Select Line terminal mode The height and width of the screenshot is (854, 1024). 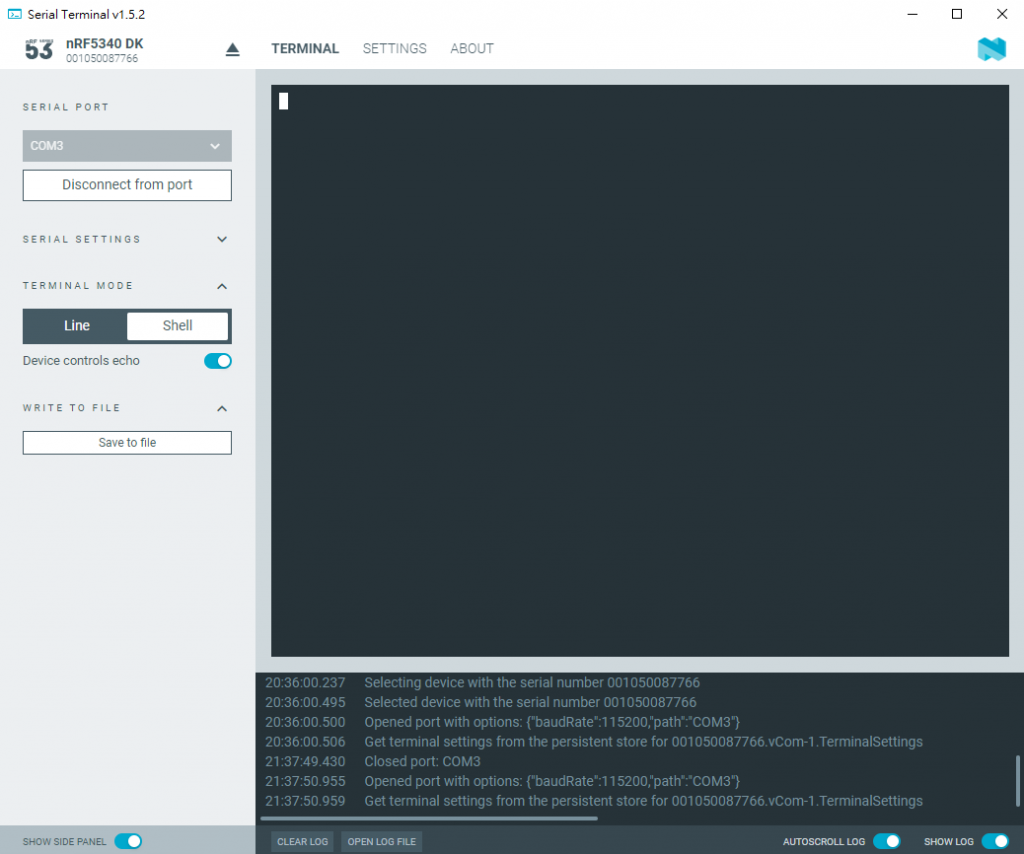click(x=76, y=326)
